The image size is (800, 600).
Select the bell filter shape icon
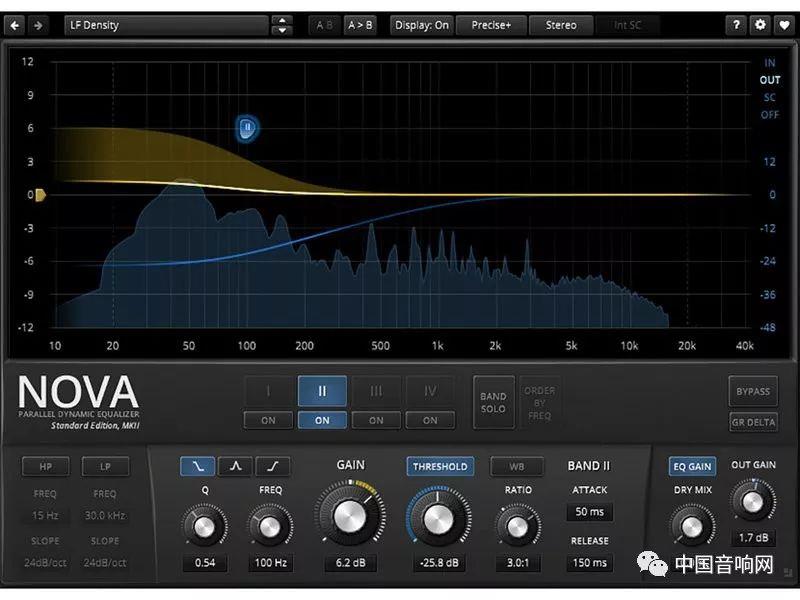(235, 466)
